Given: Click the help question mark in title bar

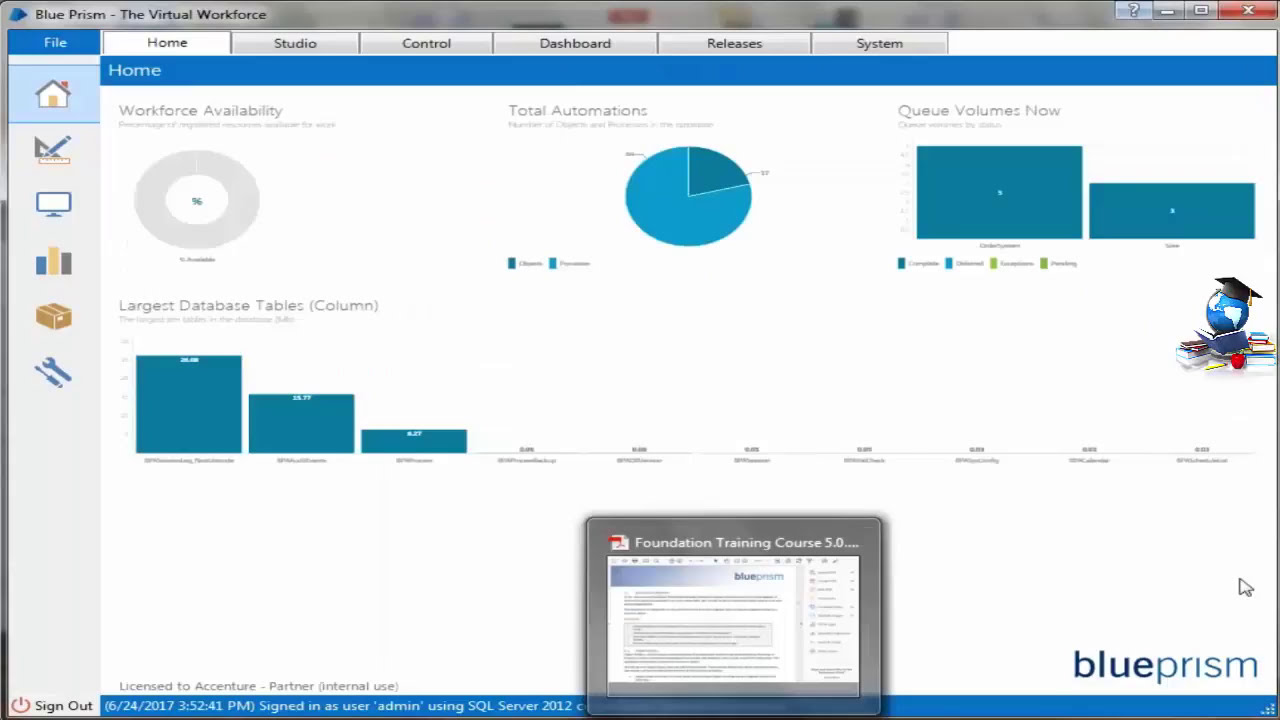Looking at the screenshot, I should tap(1134, 11).
